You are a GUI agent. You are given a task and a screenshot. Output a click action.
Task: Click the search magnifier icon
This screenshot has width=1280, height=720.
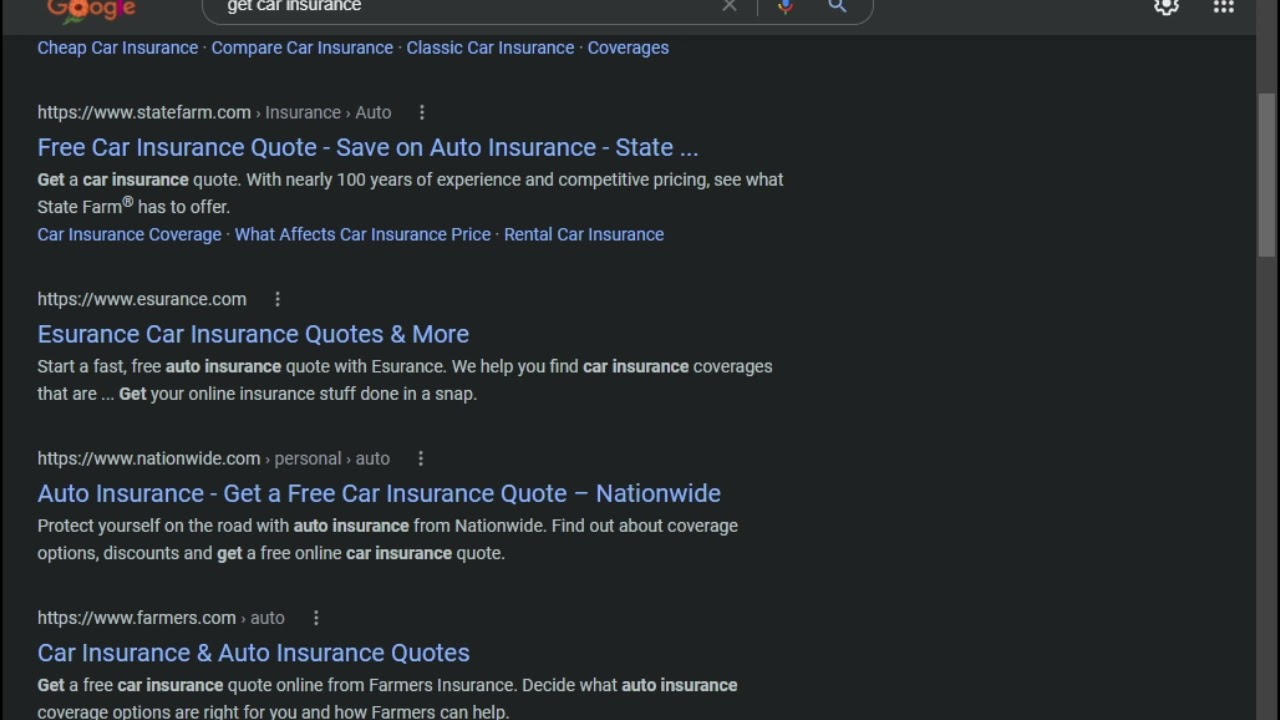point(837,7)
